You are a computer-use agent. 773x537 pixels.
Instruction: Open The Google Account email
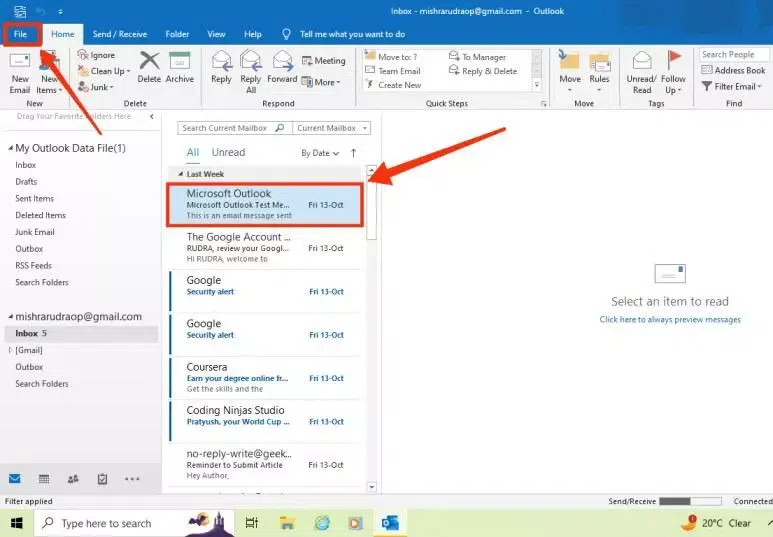point(265,248)
